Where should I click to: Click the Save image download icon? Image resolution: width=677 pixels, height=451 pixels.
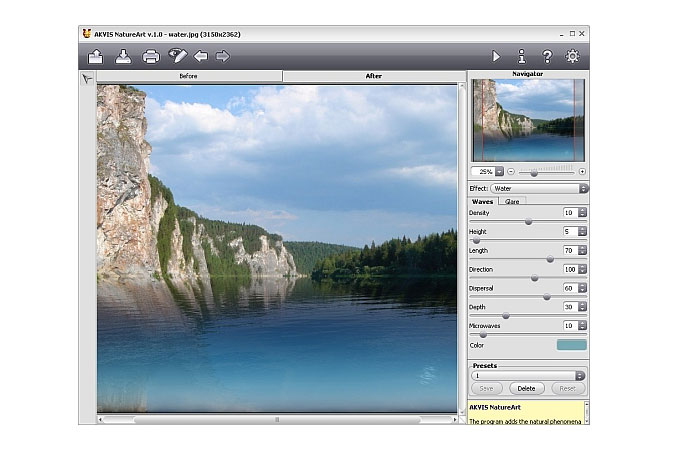pos(123,57)
